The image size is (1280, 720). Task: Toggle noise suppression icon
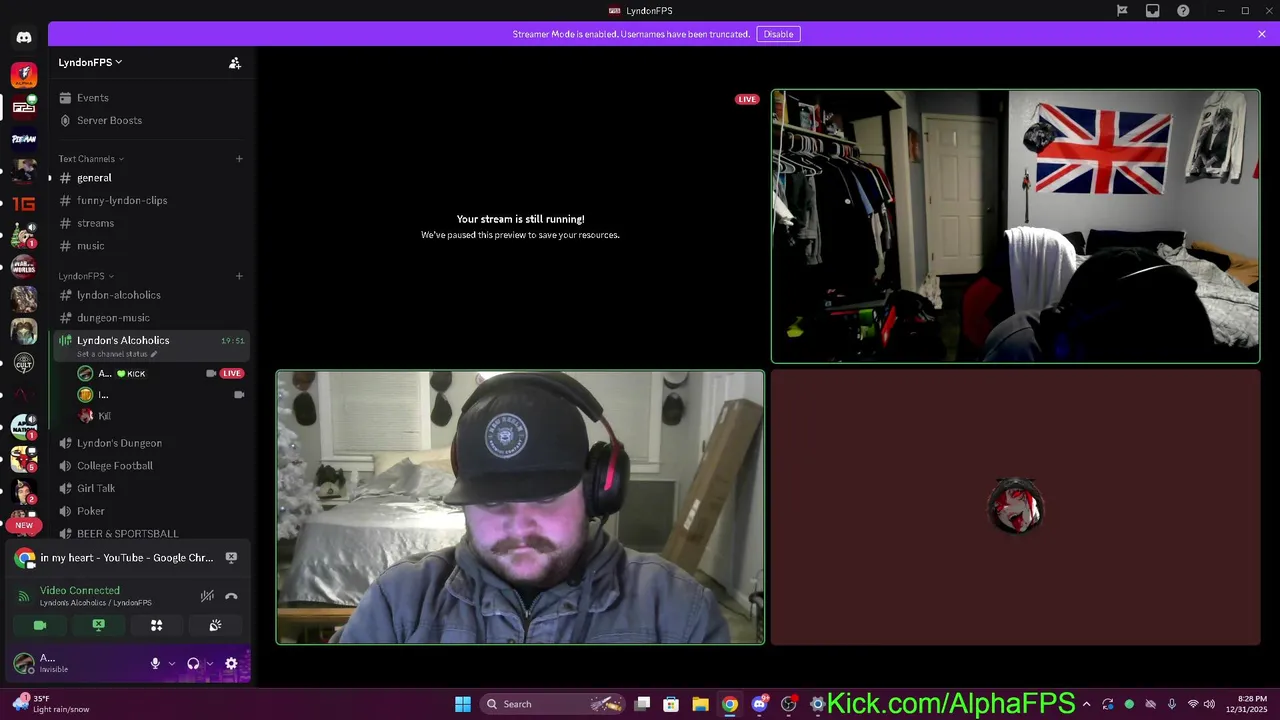pyautogui.click(x=207, y=596)
